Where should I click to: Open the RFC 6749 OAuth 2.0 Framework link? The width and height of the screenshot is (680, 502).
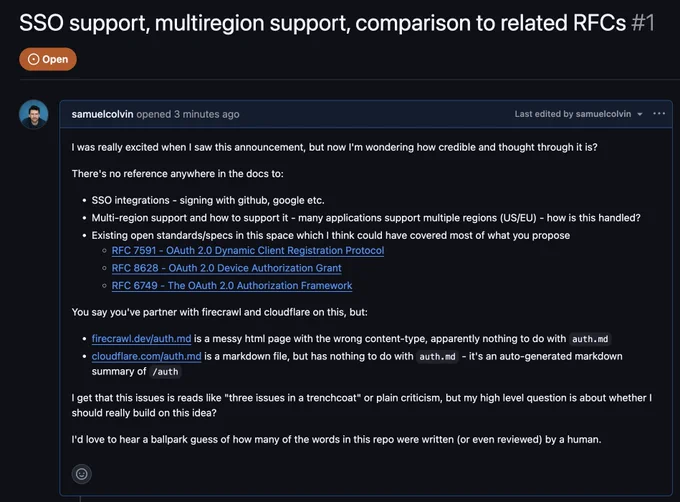[x=232, y=286]
